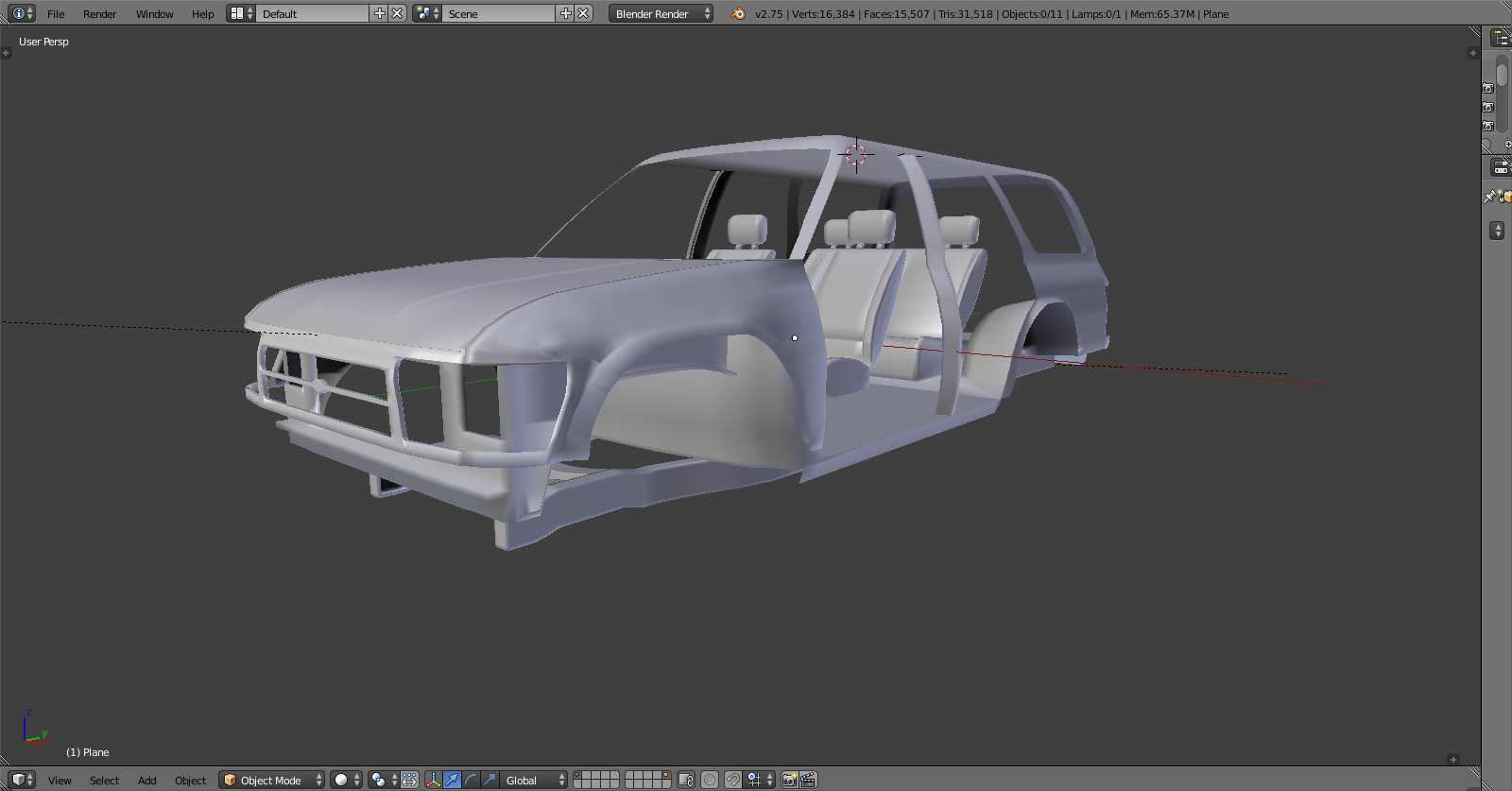The image size is (1512, 791).
Task: Click the OpenGL render active viewport camera icon
Action: point(789,780)
